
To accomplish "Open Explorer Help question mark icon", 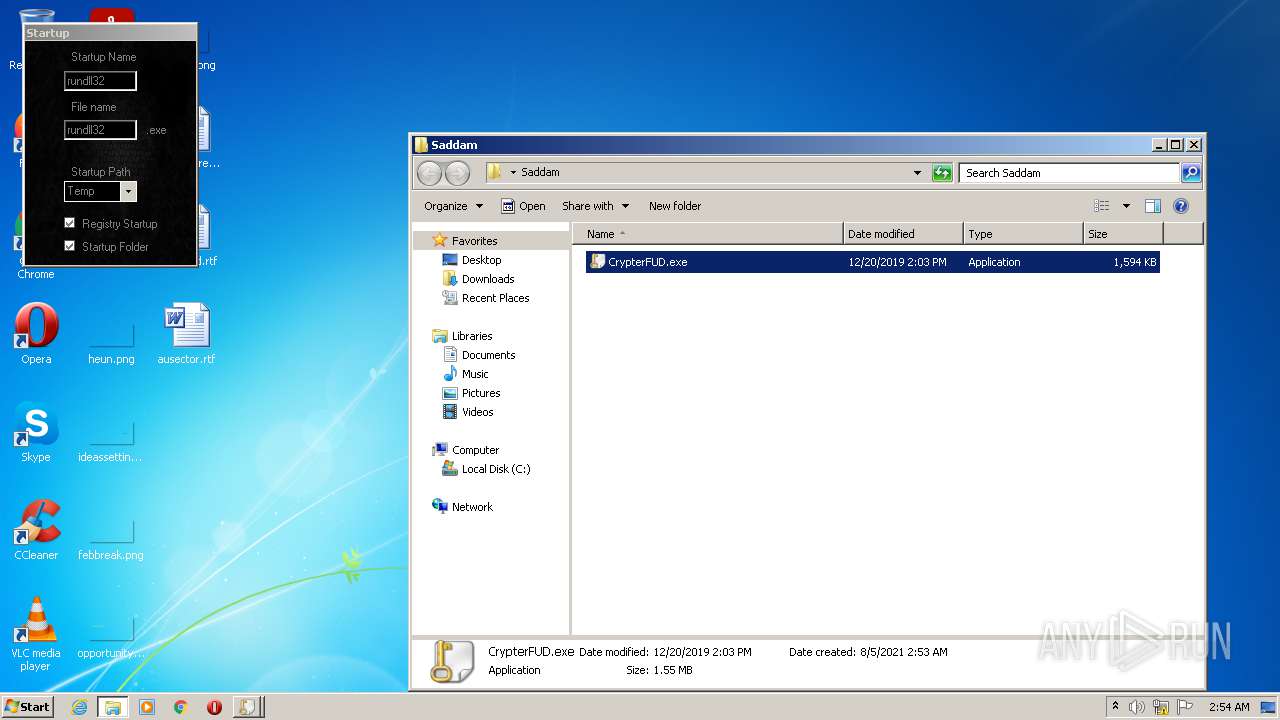I will click(1181, 206).
